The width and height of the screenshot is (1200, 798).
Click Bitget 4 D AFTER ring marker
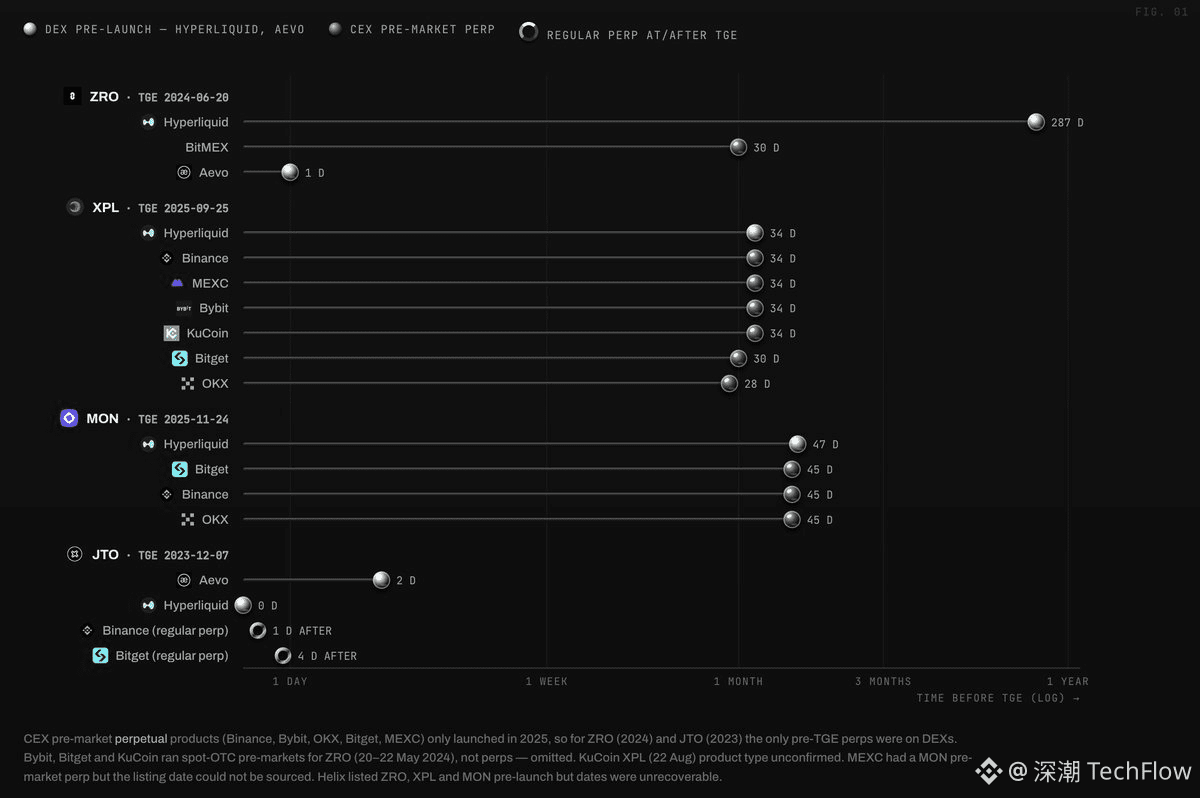283,656
